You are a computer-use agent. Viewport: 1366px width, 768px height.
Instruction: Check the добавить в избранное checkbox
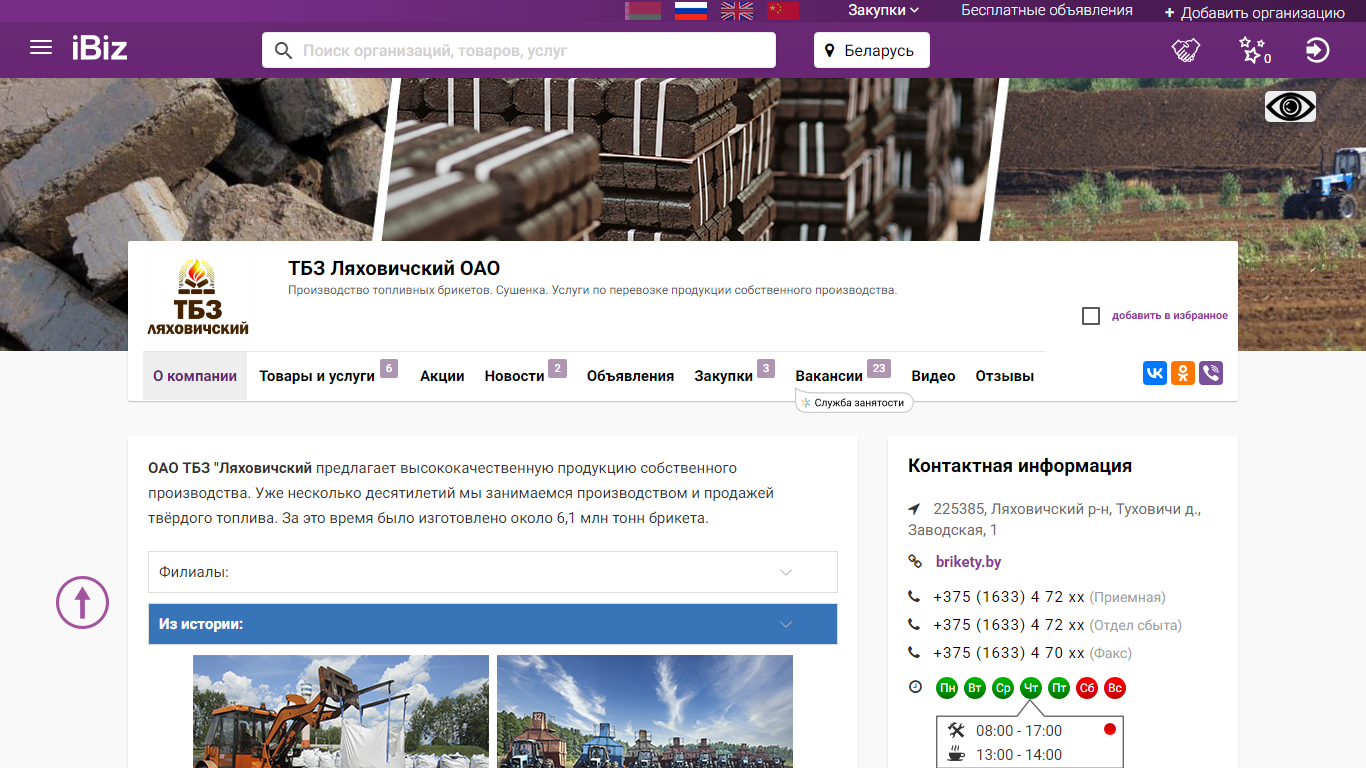coord(1091,316)
